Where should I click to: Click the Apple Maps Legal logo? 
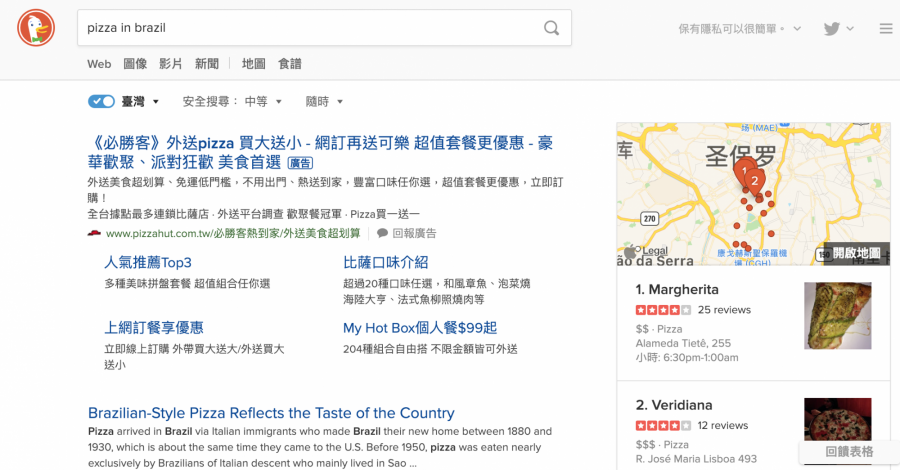click(x=647, y=251)
